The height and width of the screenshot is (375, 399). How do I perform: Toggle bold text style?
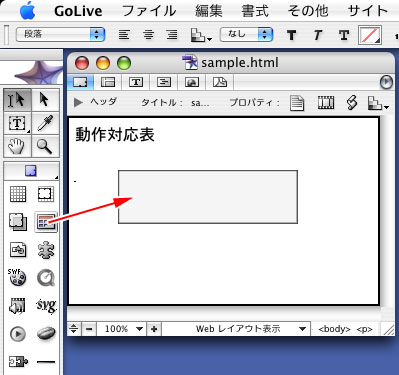292,35
